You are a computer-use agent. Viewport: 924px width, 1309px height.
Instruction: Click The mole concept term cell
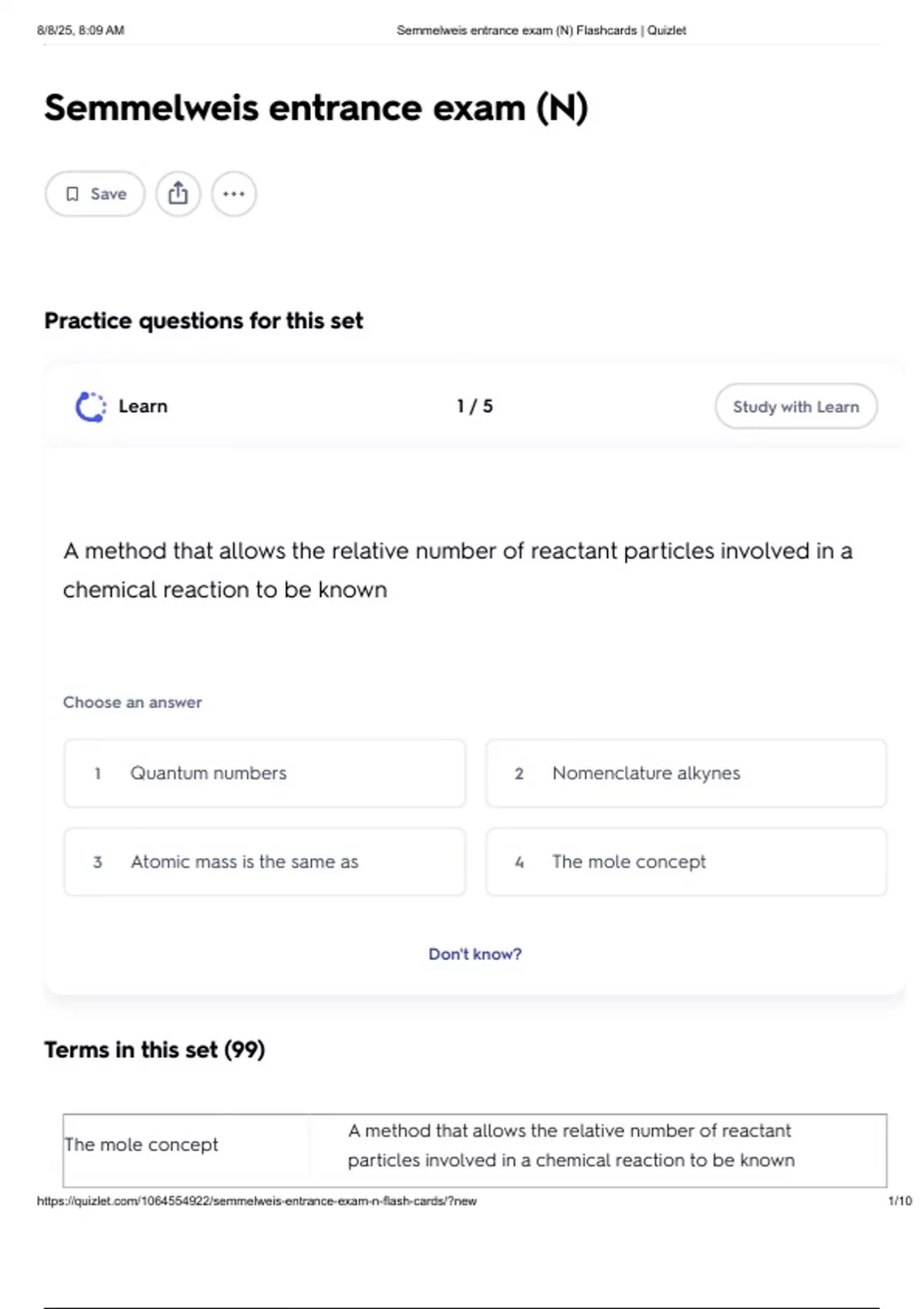point(186,1145)
